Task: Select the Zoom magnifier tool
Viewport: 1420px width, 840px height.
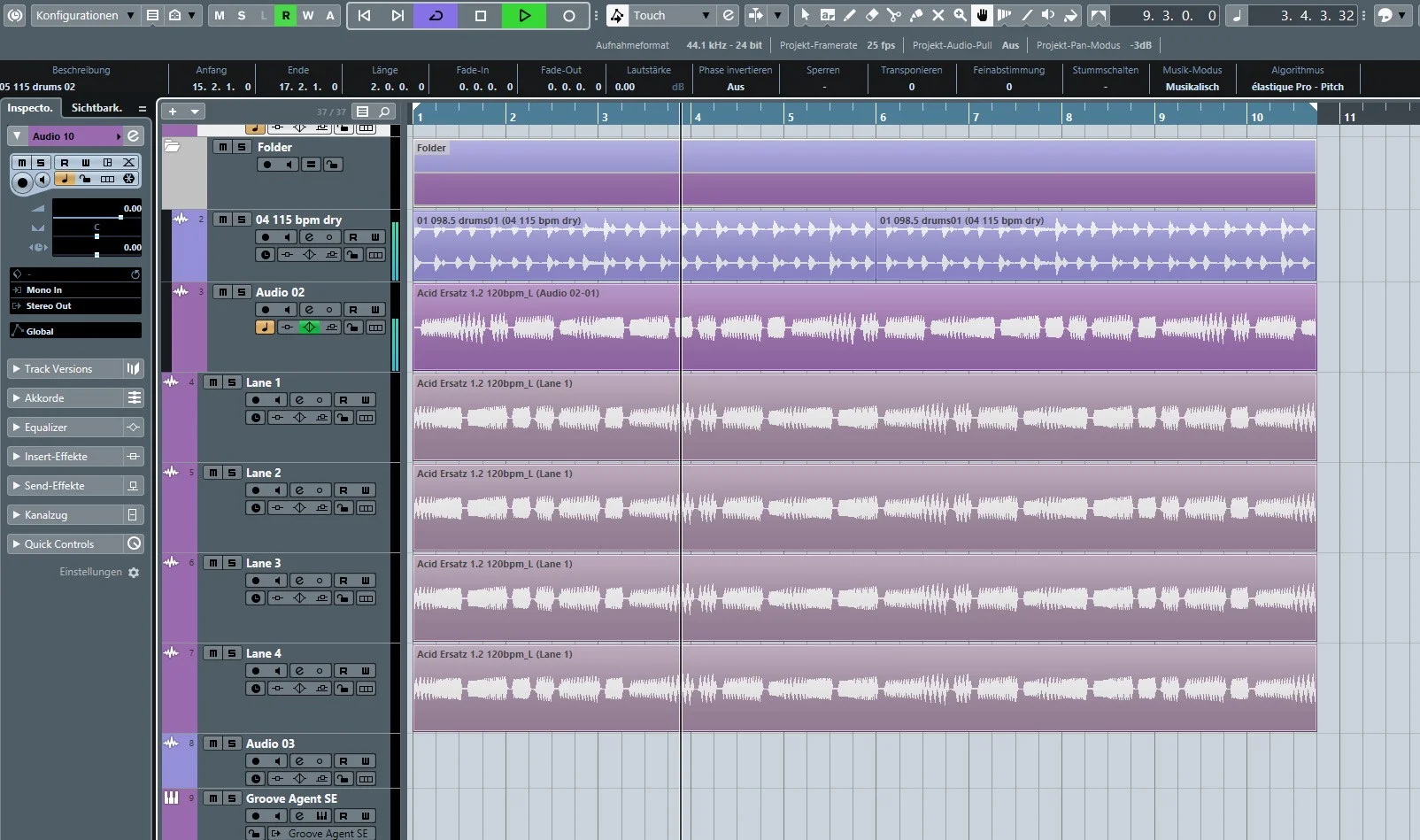Action: point(961,15)
